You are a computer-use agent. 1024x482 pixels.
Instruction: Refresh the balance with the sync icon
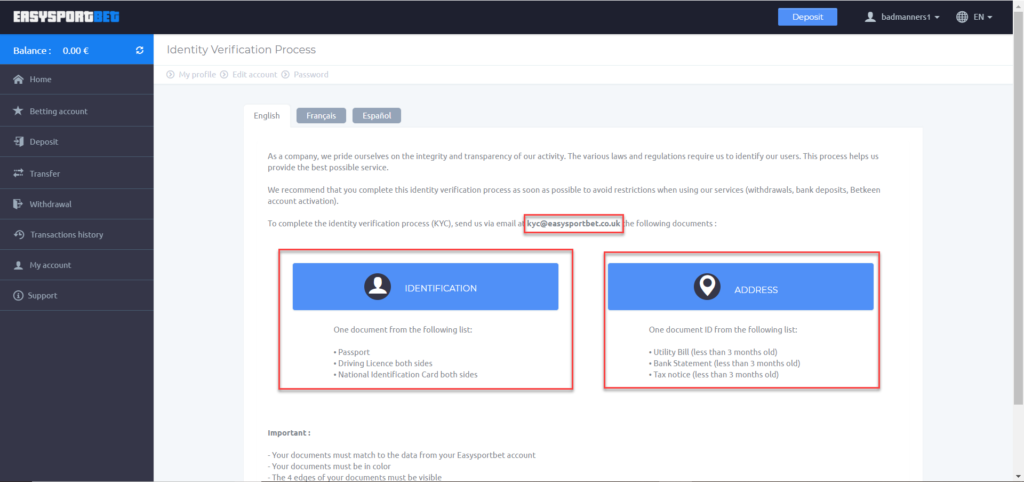point(139,50)
